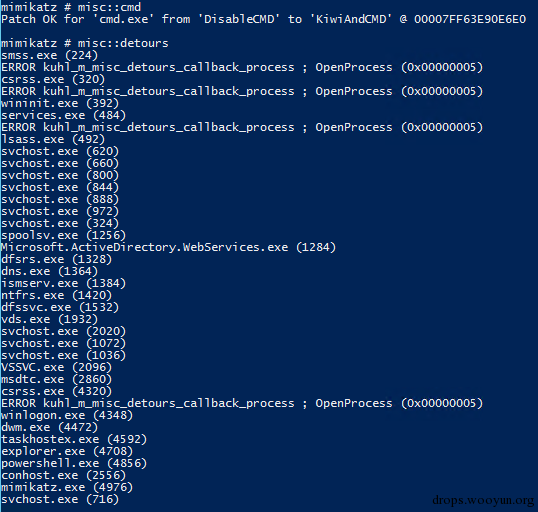
Task: Open the drops.wooyun.org watermark link
Action: click(483, 501)
